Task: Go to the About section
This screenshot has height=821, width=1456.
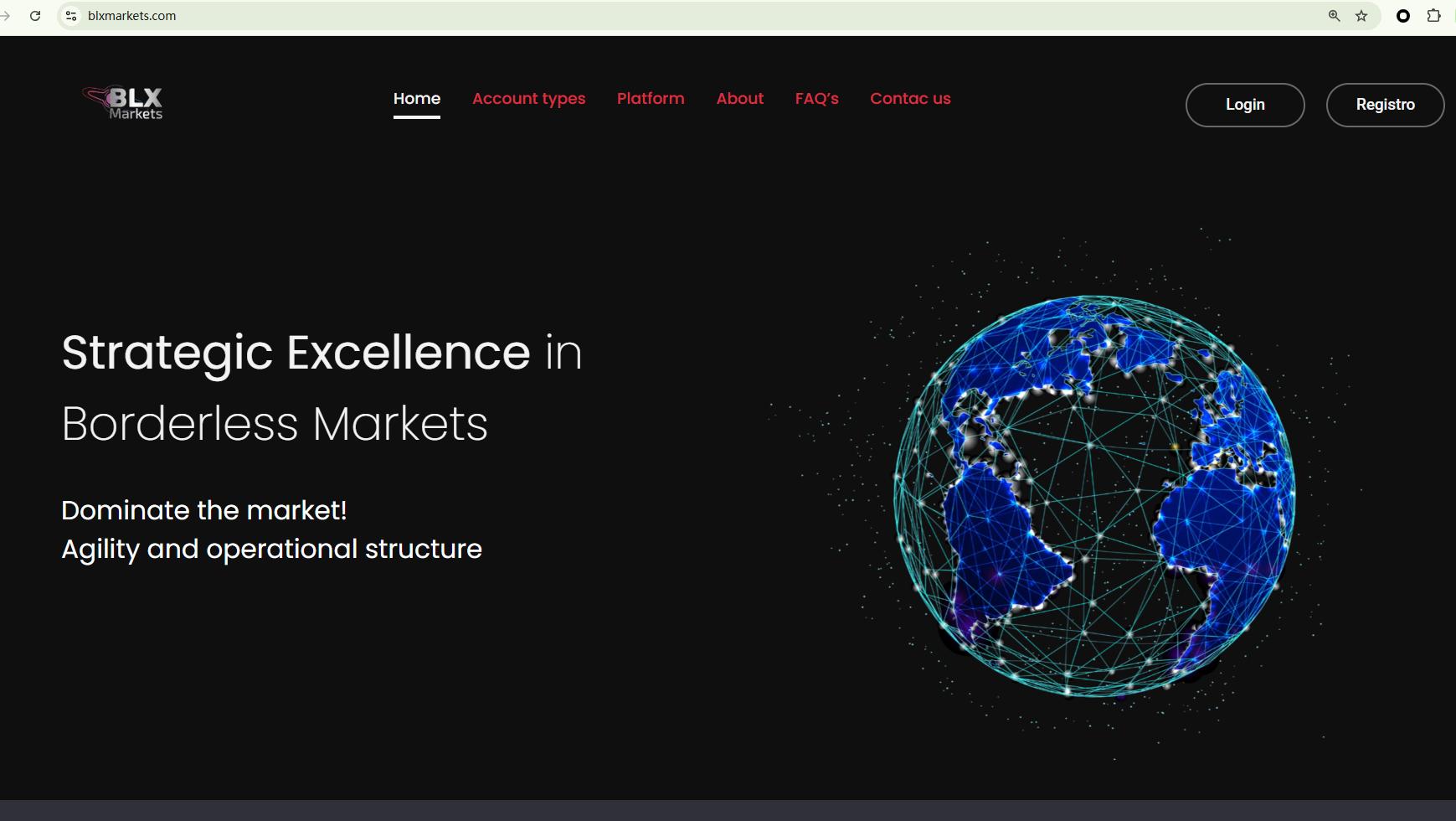Action: 740,99
